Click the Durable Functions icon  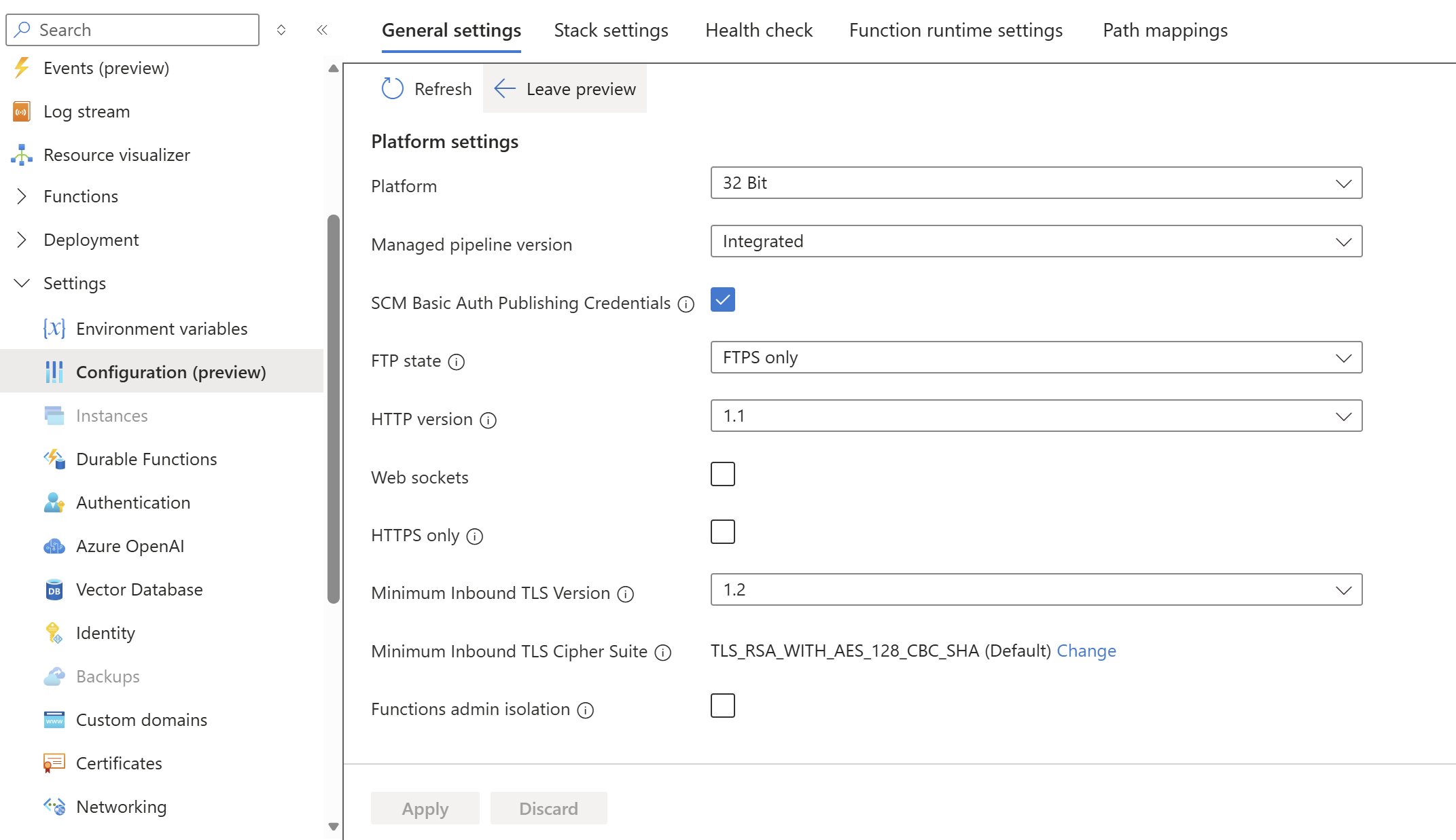54,459
